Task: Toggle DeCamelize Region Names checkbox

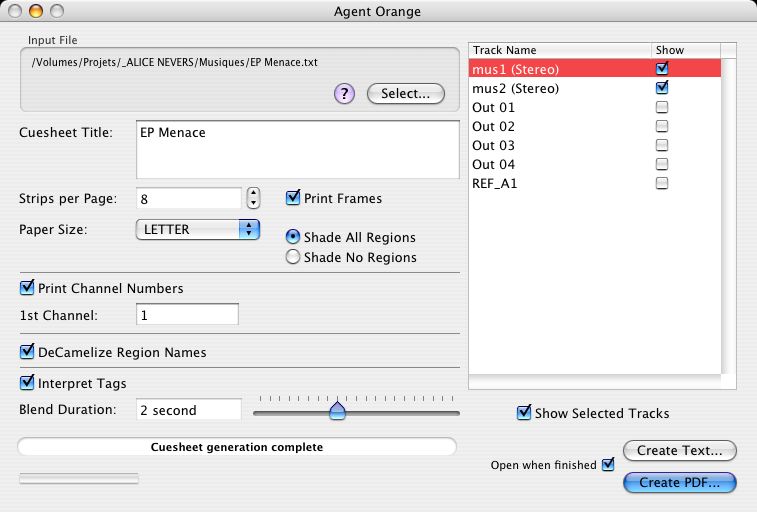Action: (x=27, y=352)
